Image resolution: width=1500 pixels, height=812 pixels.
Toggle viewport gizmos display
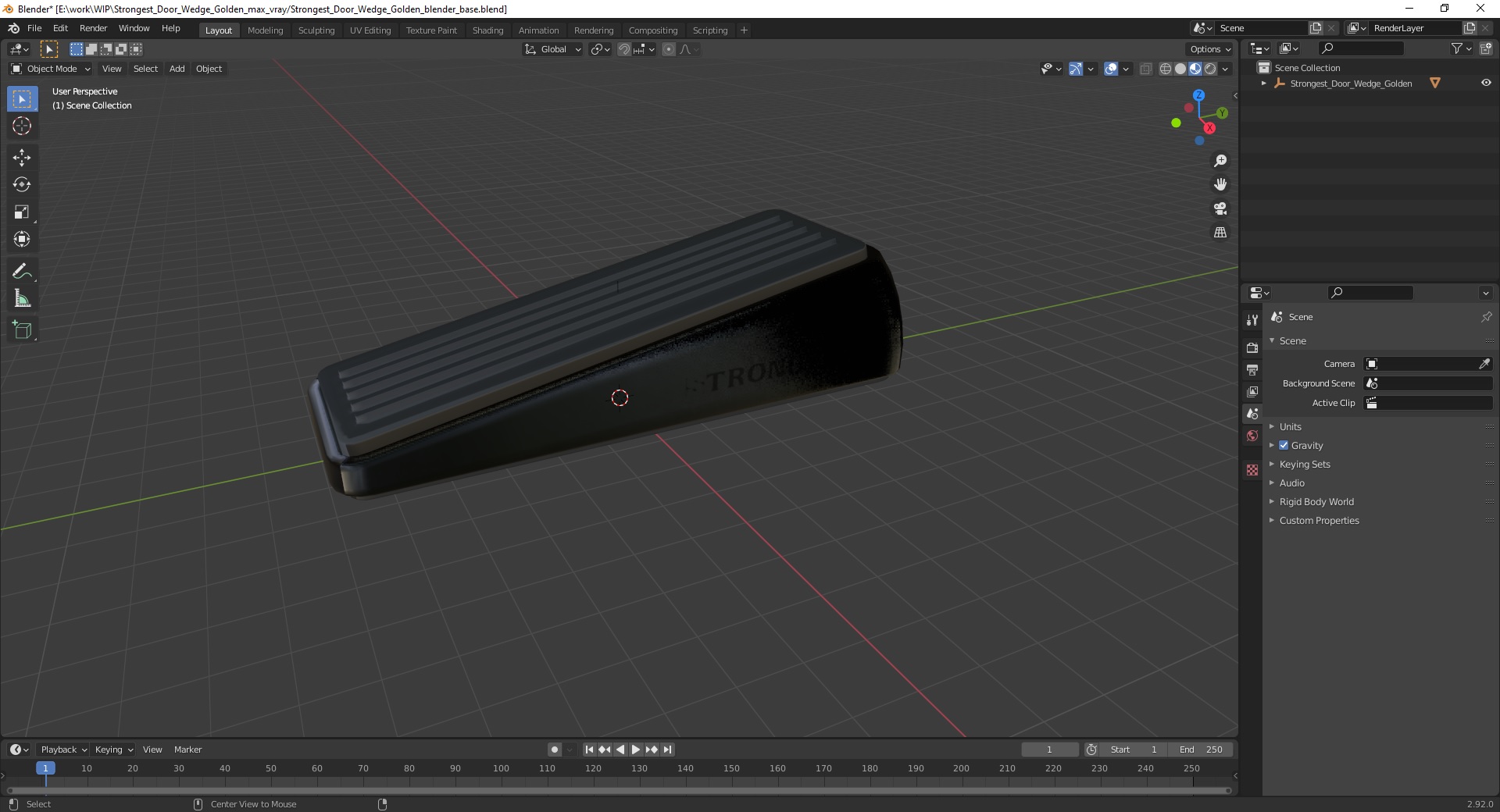[x=1076, y=69]
